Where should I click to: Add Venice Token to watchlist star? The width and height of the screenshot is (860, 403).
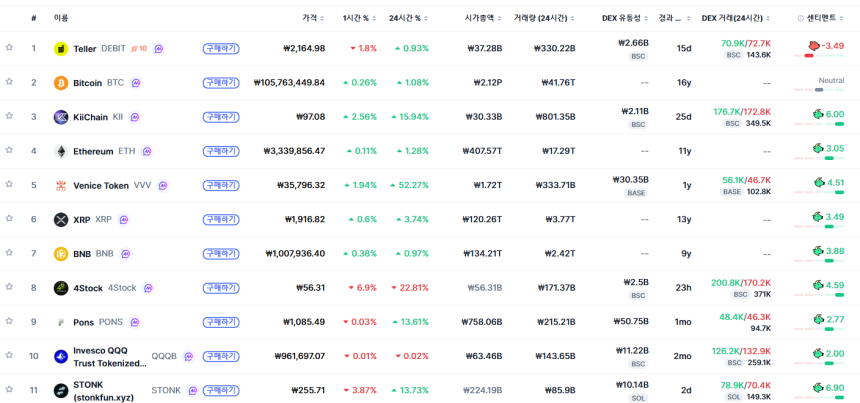pos(9,184)
